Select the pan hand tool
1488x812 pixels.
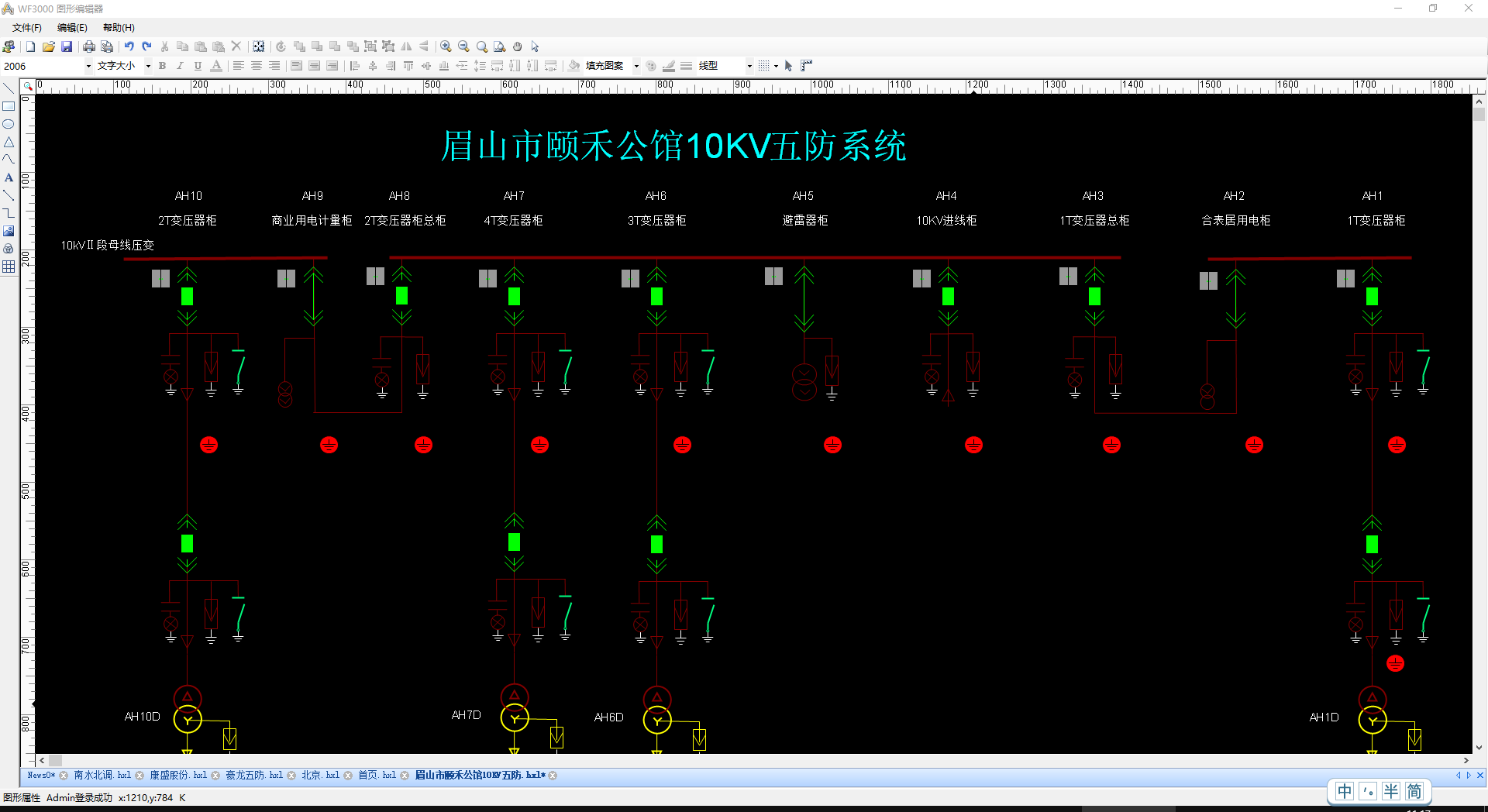click(518, 46)
